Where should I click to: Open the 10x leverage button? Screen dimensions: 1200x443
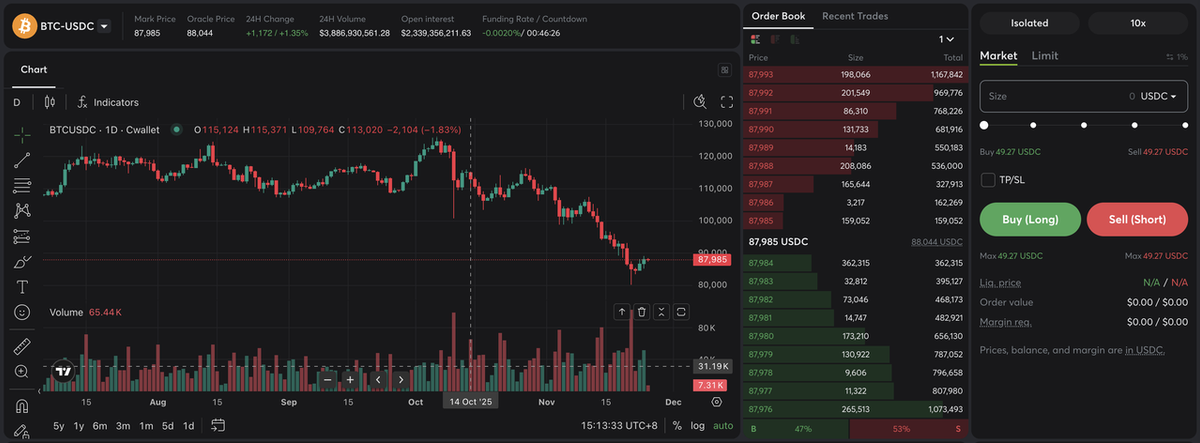1138,22
